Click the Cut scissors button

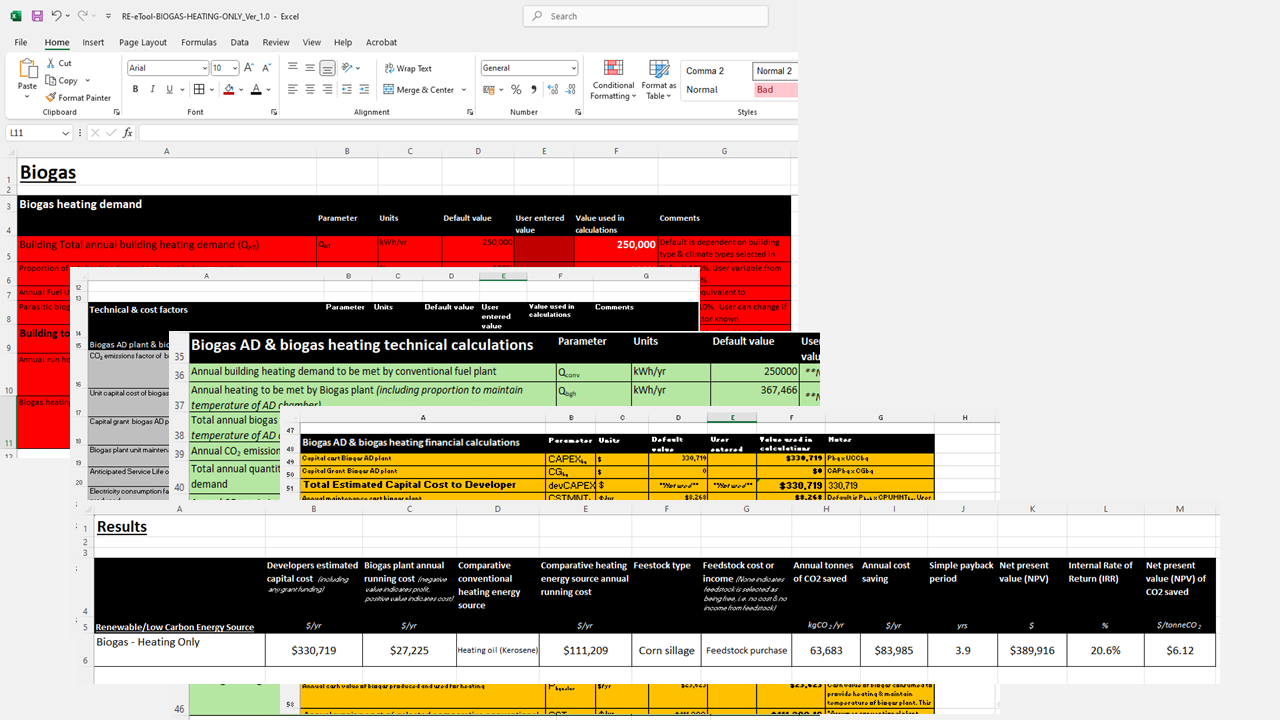tap(59, 63)
